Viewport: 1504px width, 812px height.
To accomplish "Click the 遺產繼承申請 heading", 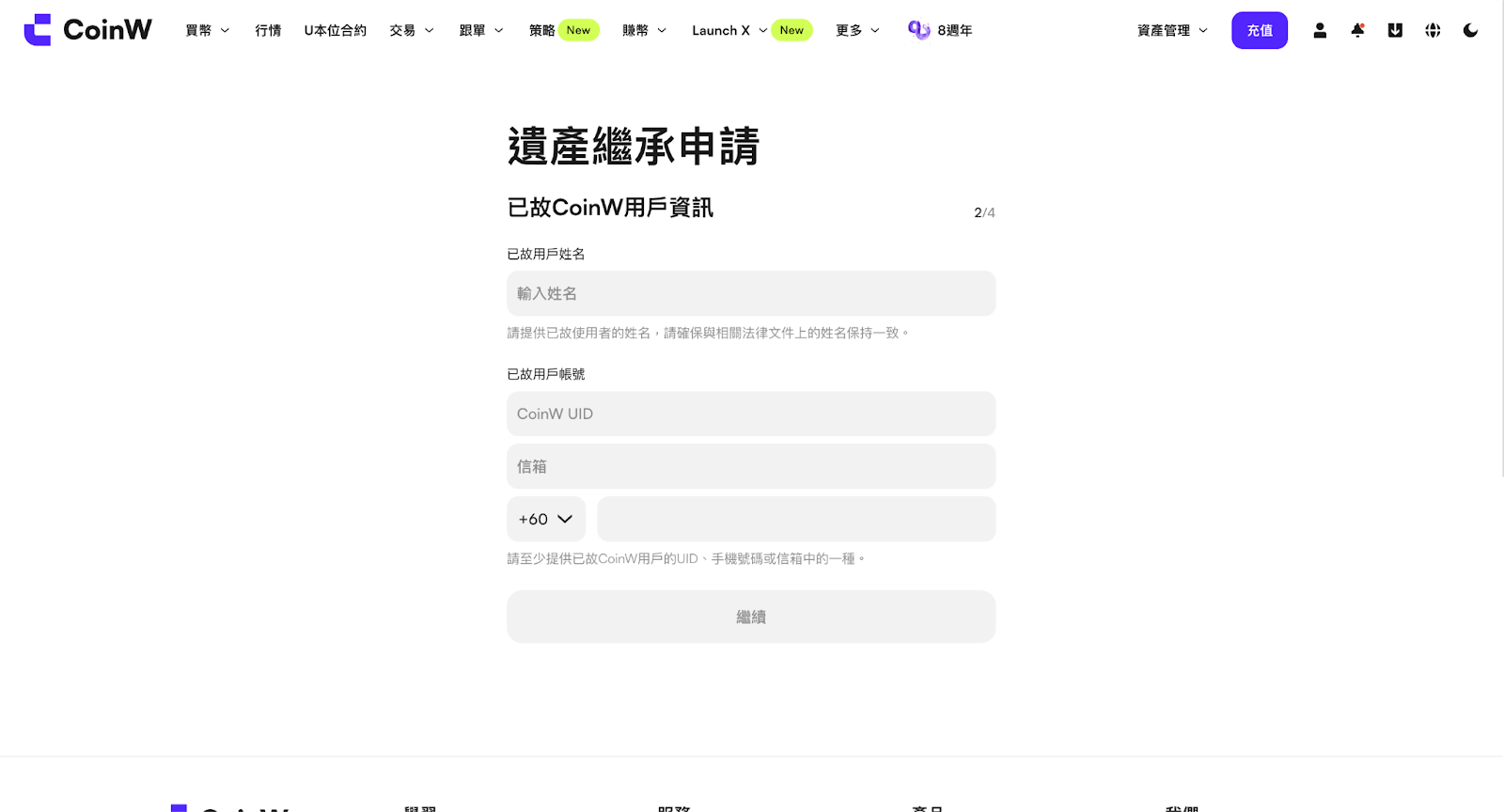I will click(634, 147).
